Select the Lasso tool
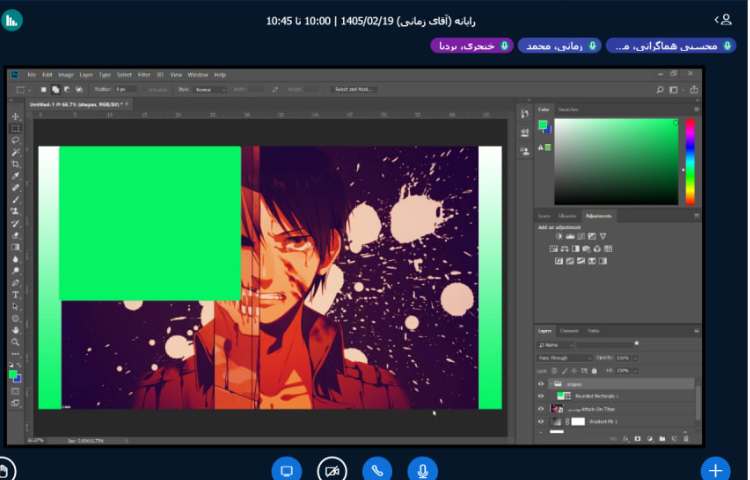 coord(16,140)
